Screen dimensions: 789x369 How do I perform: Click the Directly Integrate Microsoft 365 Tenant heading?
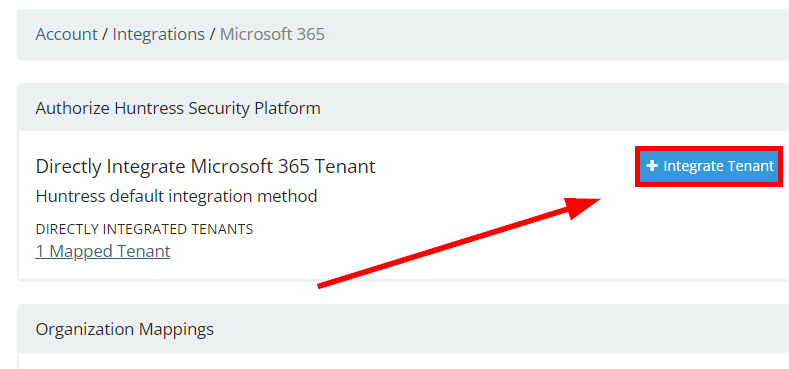tap(205, 166)
